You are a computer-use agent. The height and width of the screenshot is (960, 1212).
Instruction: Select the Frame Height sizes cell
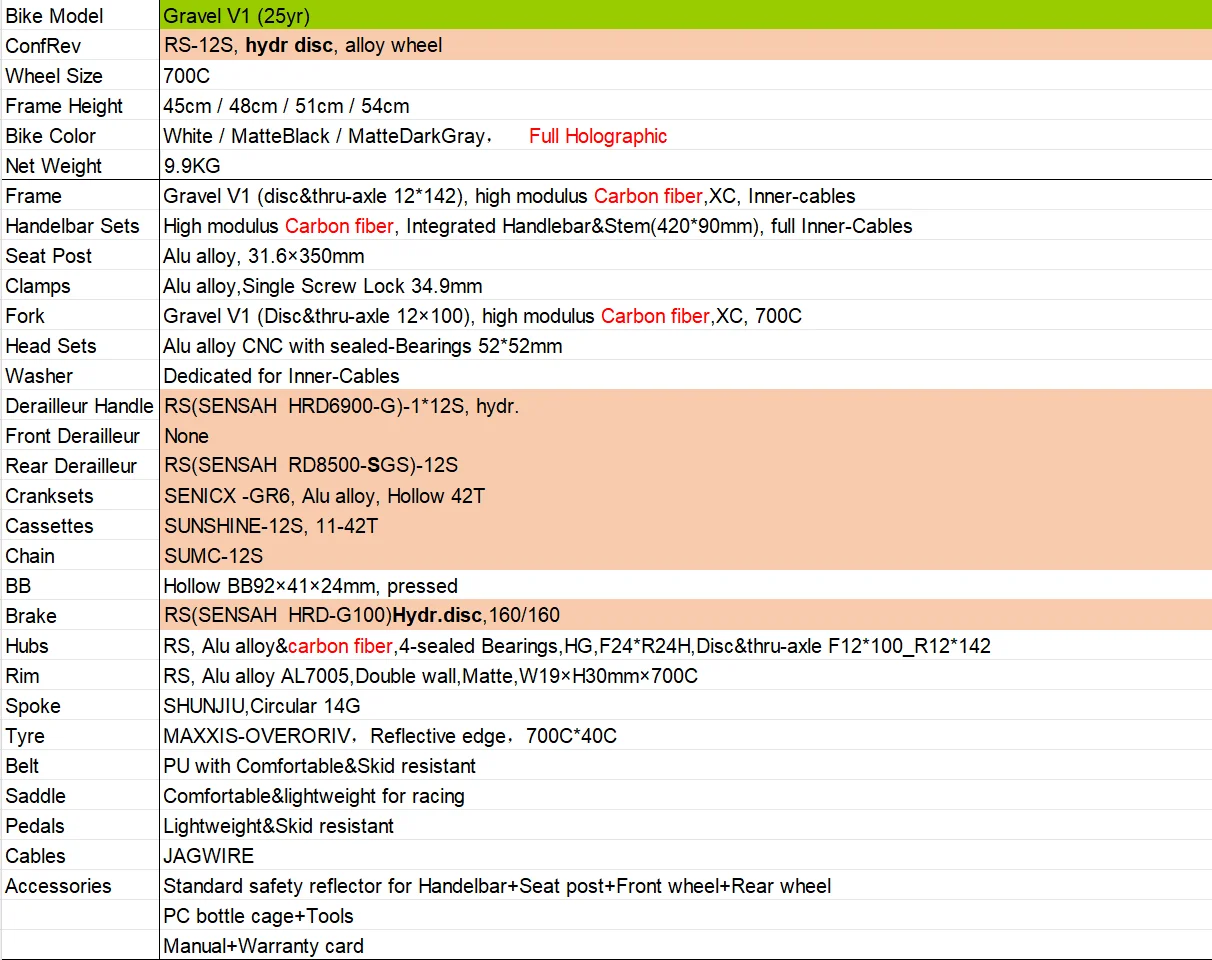(685, 105)
